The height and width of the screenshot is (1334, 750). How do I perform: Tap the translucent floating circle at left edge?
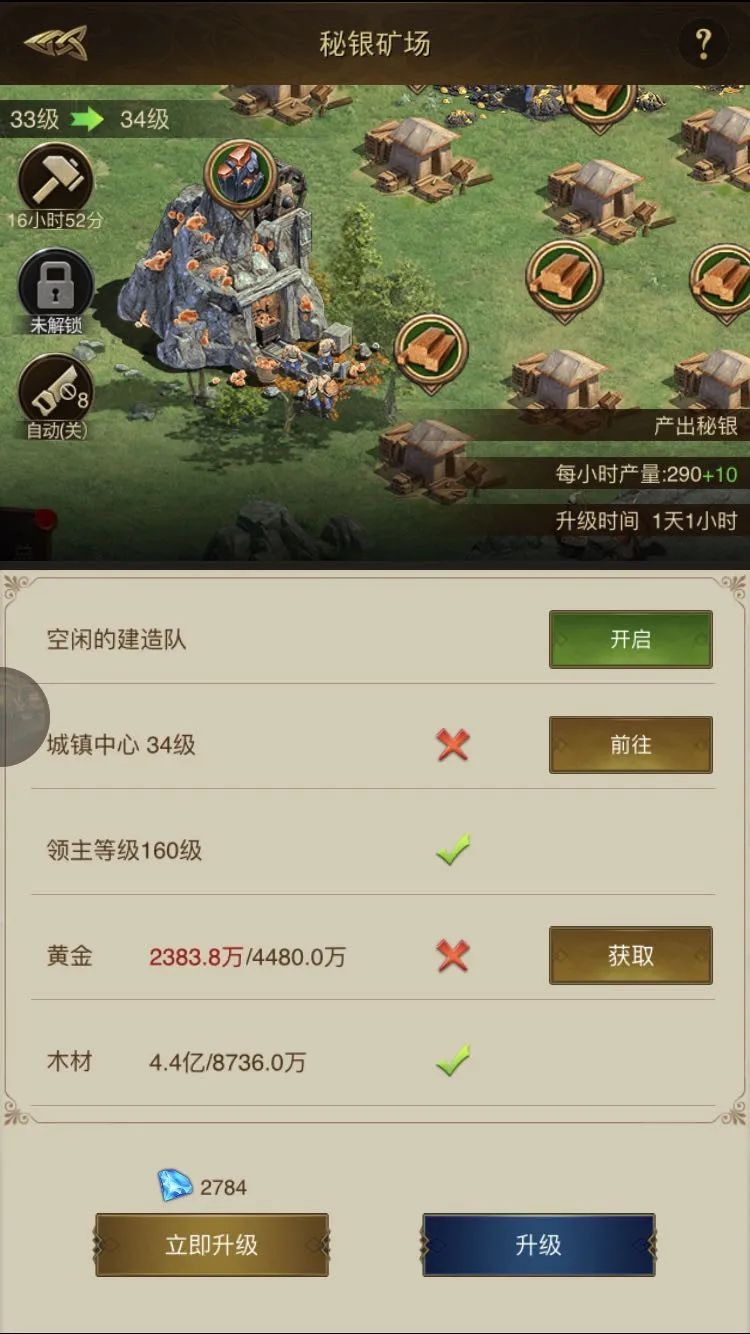click(20, 716)
